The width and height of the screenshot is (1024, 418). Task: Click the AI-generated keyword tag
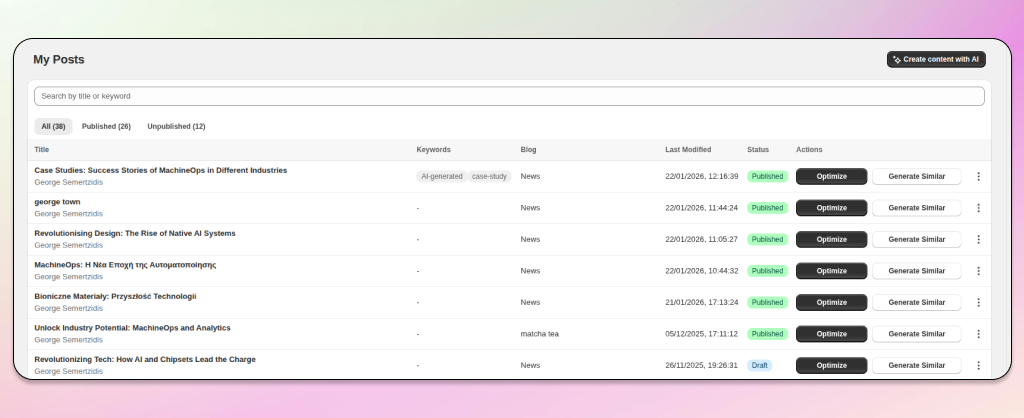pyautogui.click(x=441, y=176)
